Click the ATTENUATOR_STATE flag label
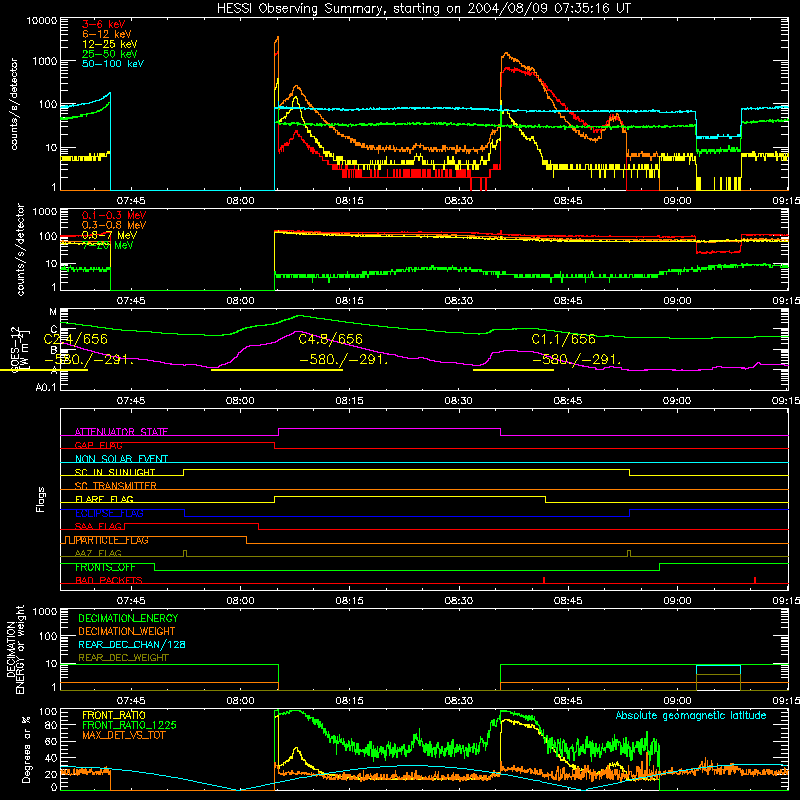Screen dimensions: 800x800 pos(121,432)
